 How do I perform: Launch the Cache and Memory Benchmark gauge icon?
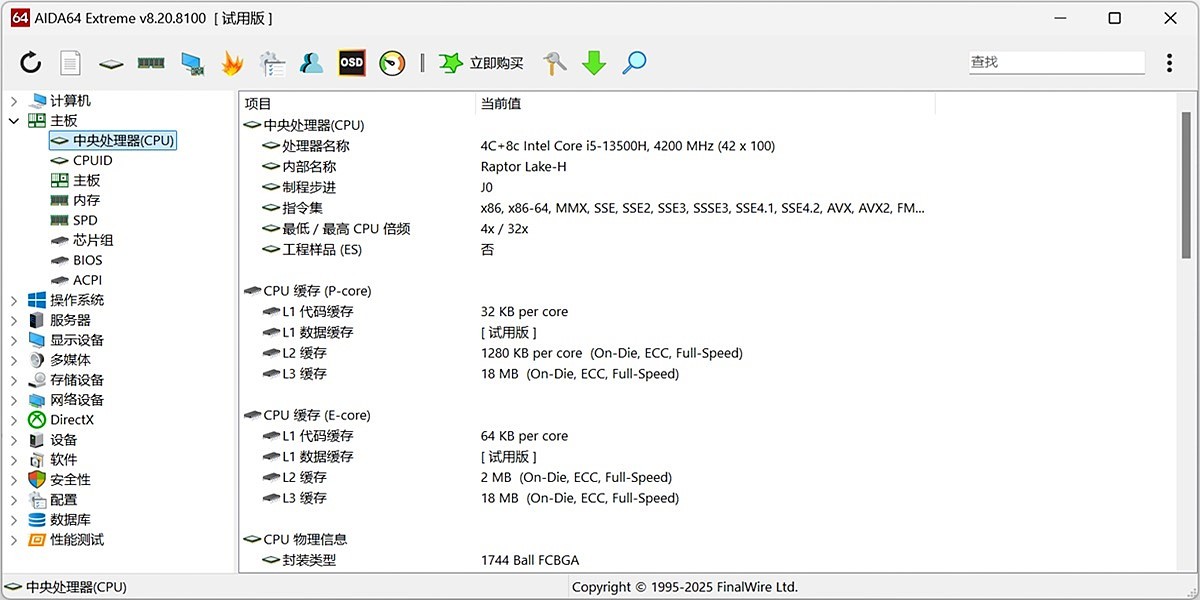392,62
